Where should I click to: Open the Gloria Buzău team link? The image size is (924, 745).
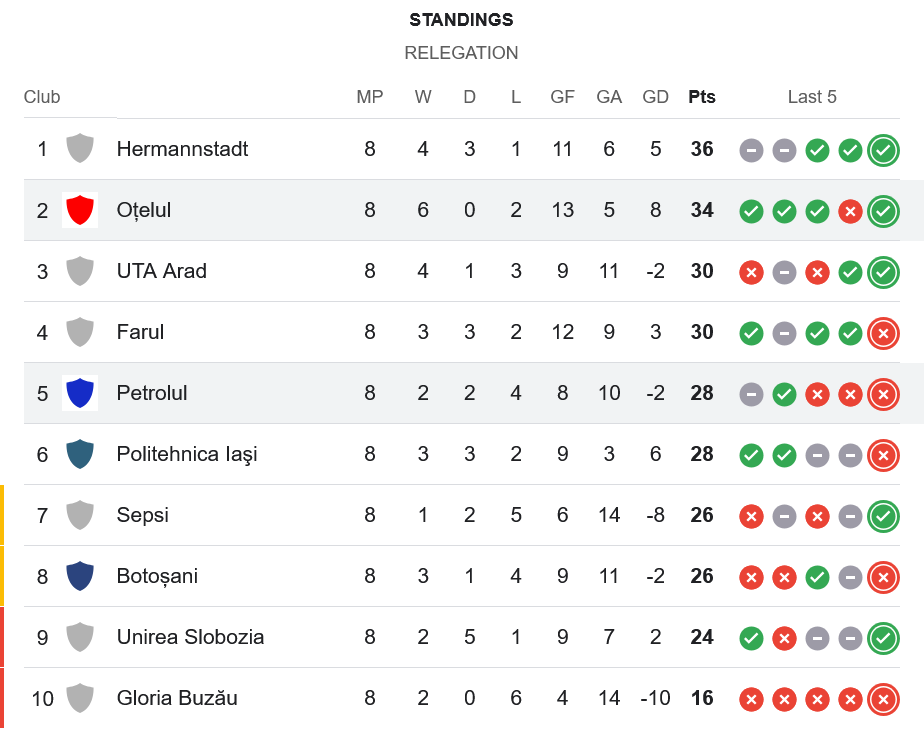(x=177, y=698)
